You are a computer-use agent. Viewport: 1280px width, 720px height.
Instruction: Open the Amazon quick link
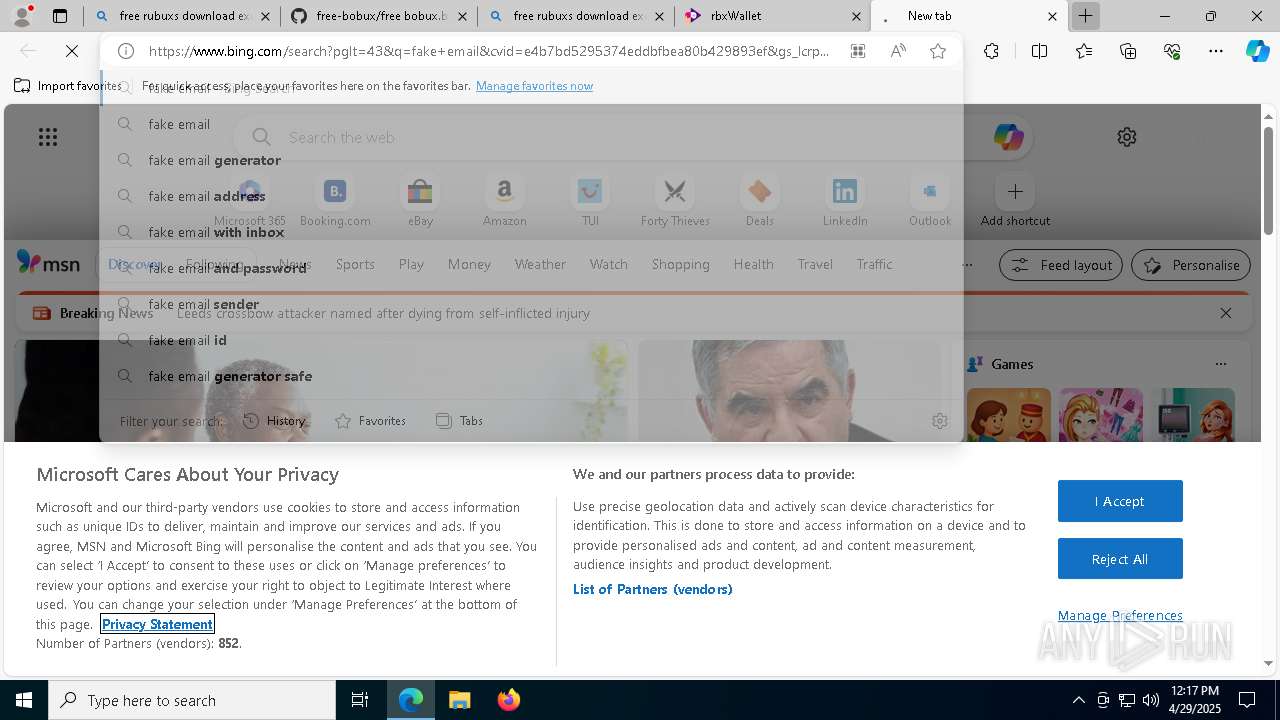[x=505, y=201]
